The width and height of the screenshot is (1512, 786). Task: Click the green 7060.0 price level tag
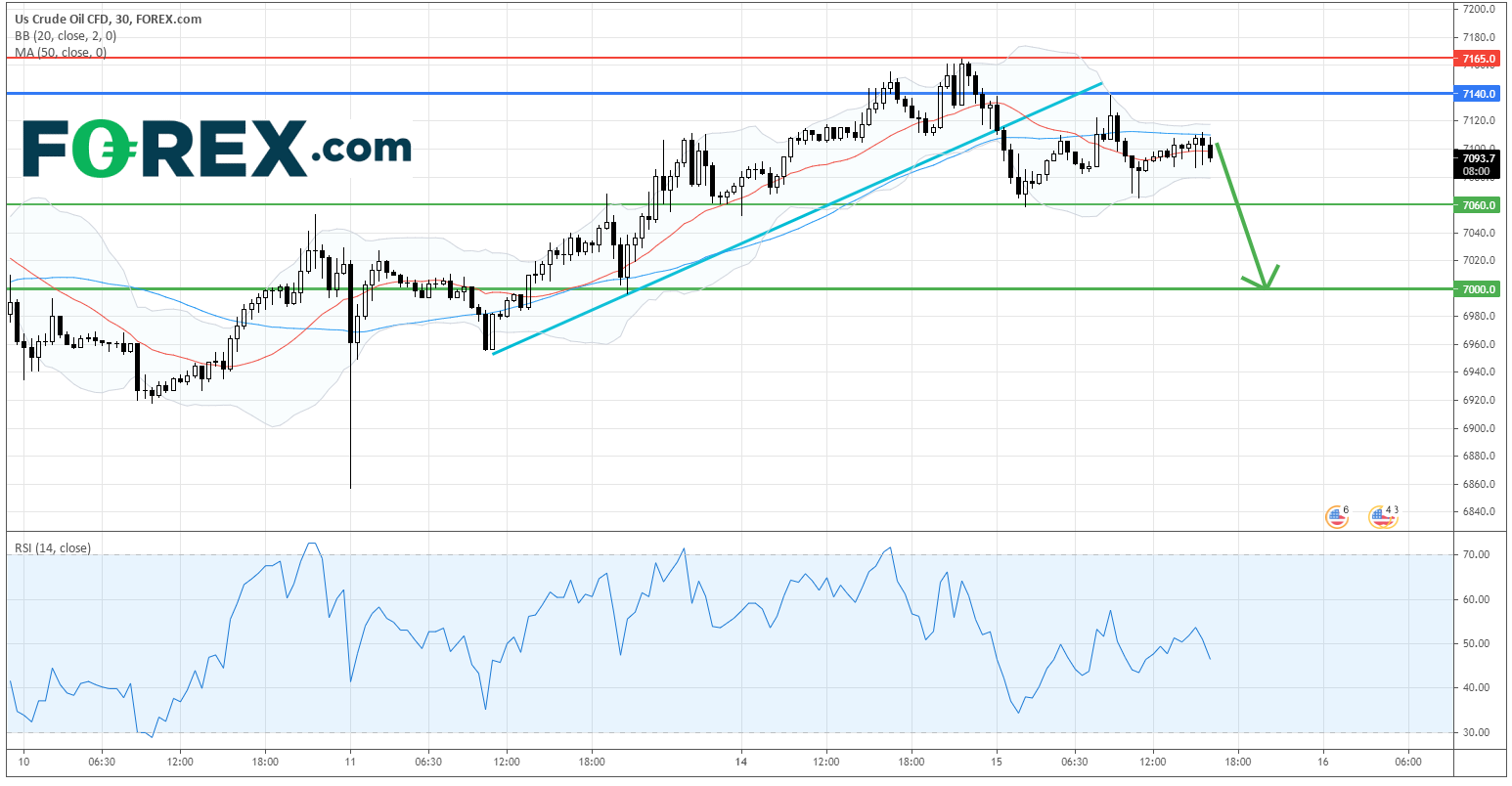tap(1478, 205)
